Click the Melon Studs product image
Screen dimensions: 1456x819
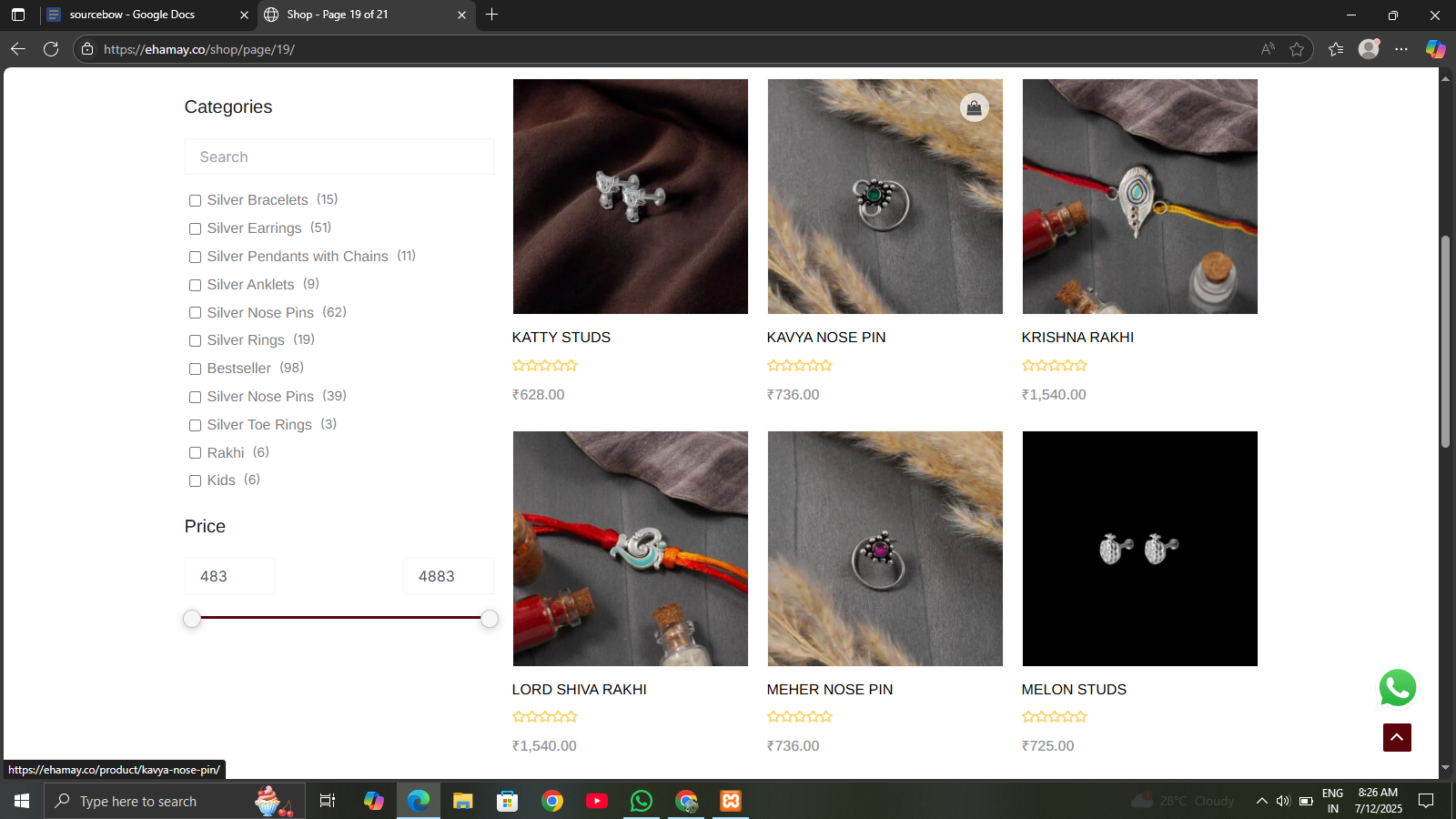pos(1140,549)
